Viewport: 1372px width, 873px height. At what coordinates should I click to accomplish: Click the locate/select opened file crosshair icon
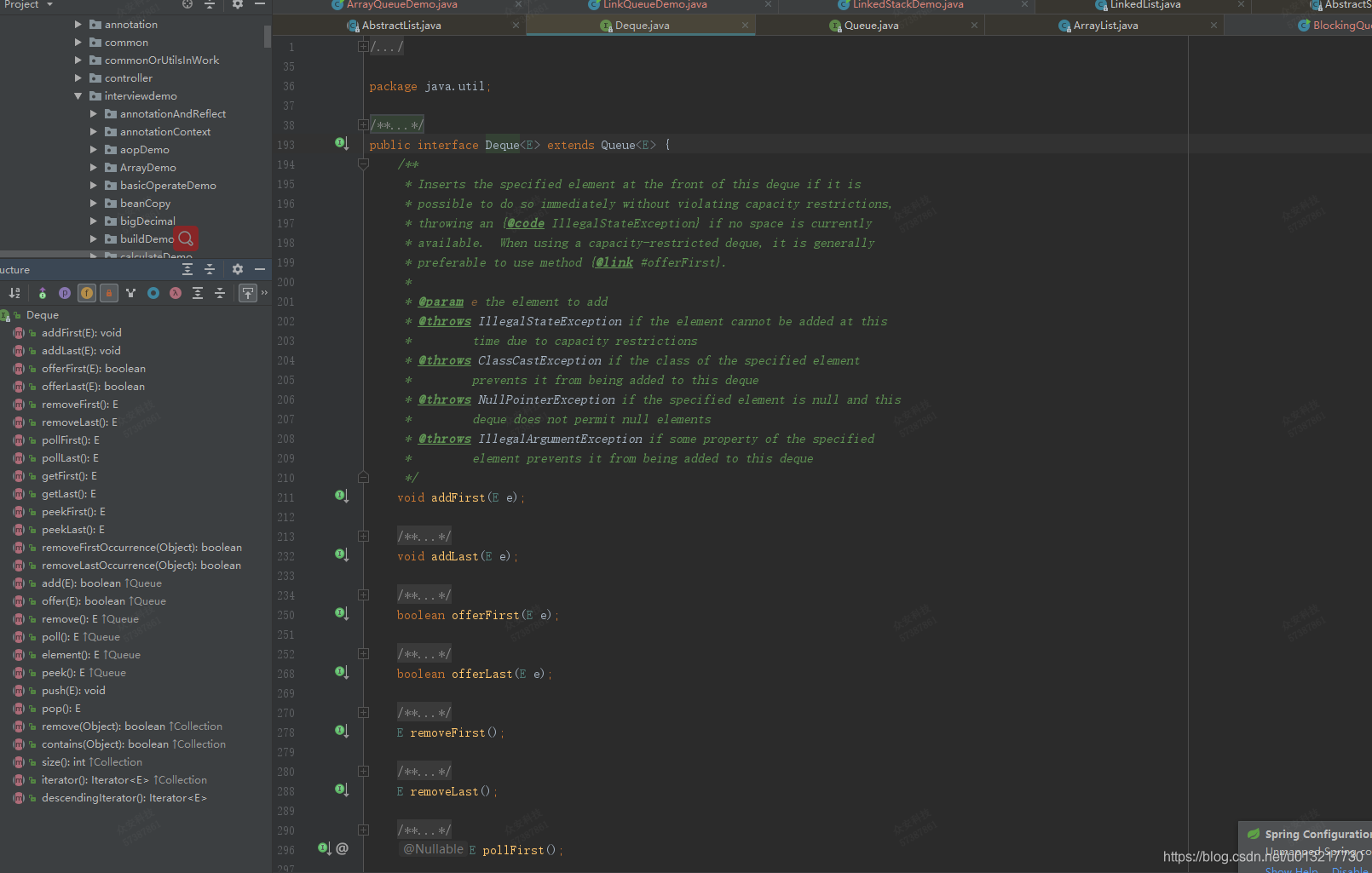click(187, 4)
